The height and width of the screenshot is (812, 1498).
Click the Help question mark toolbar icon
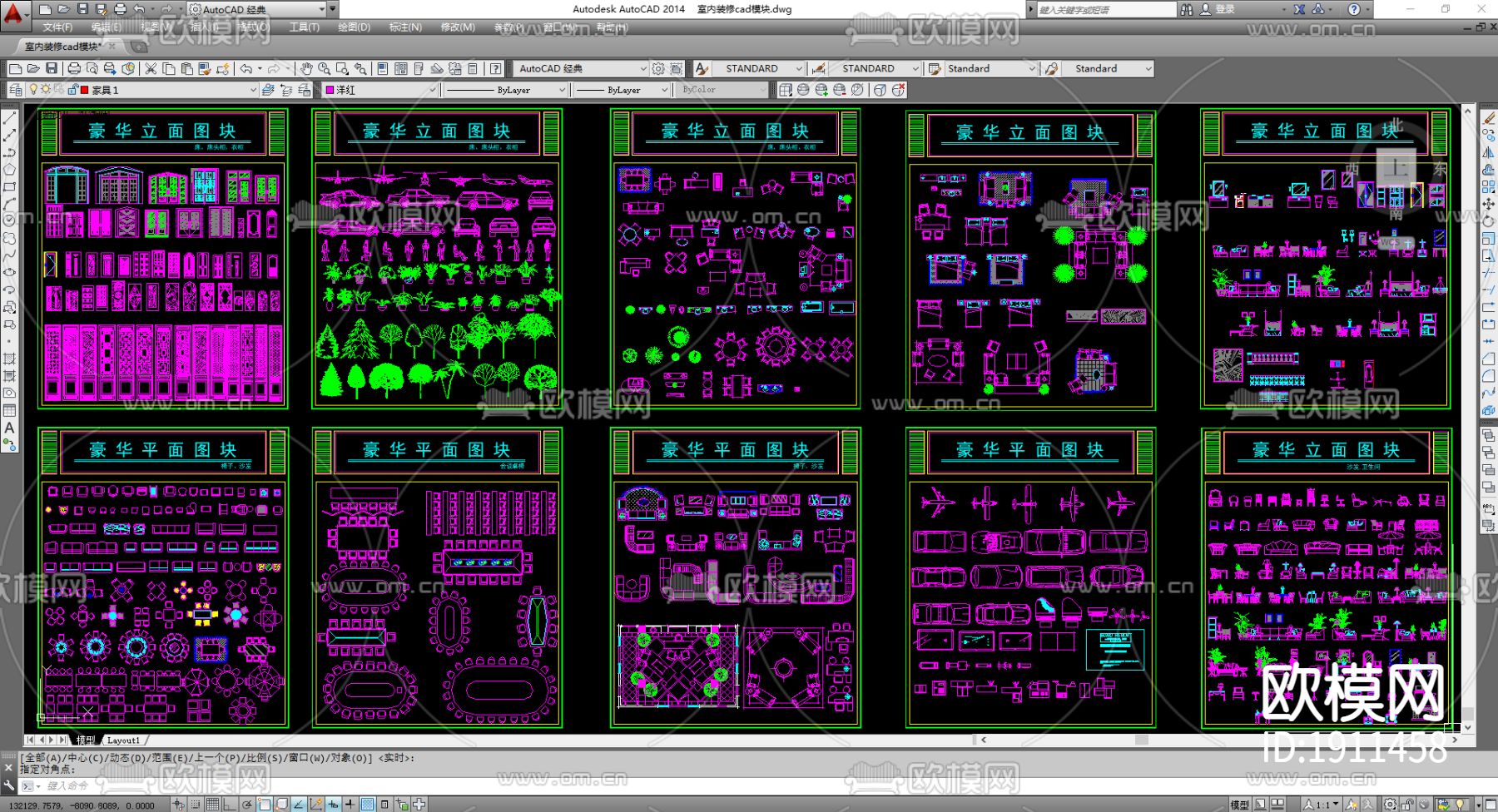[x=496, y=69]
